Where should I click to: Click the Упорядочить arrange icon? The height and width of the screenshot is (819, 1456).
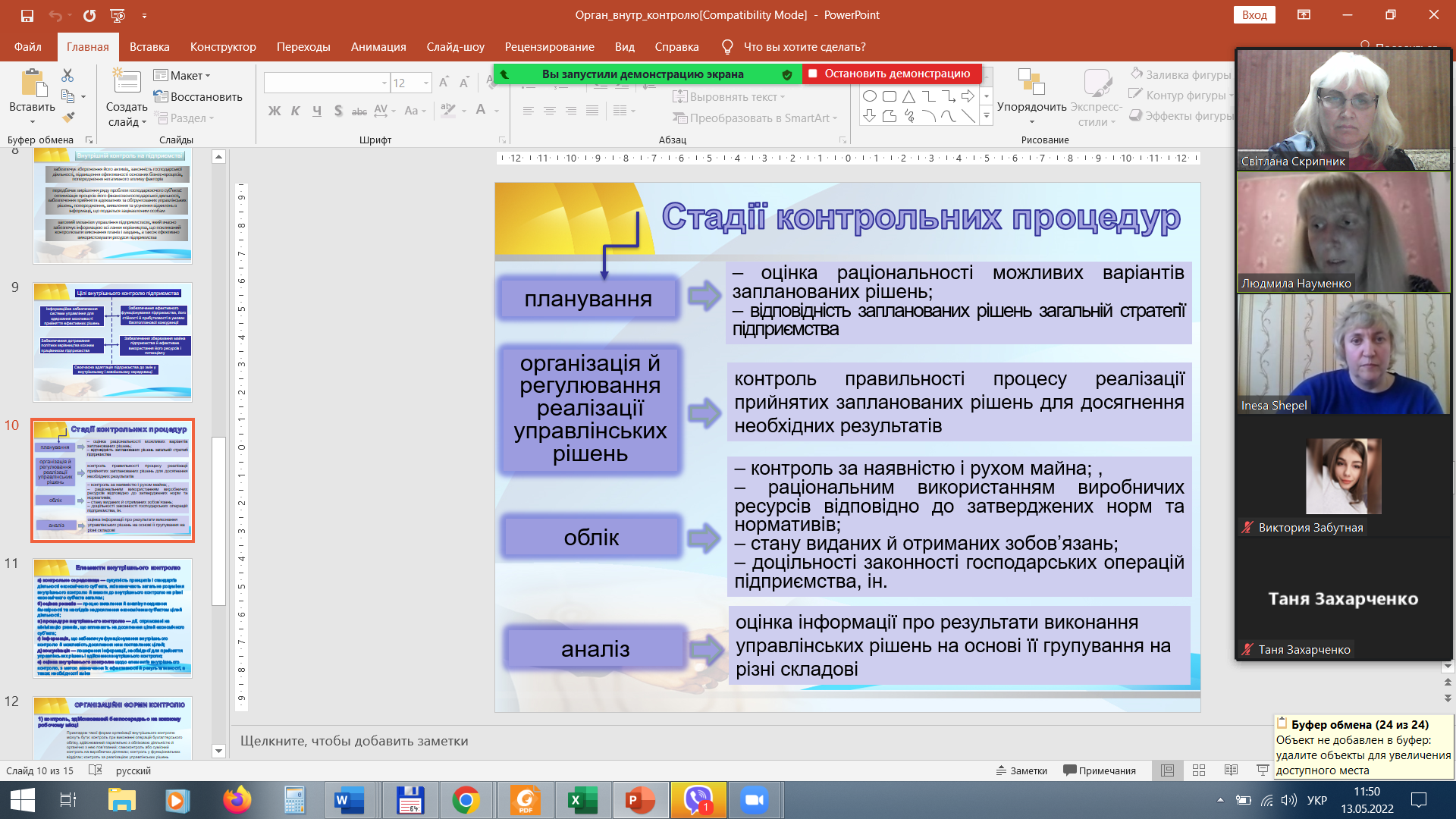[1031, 82]
